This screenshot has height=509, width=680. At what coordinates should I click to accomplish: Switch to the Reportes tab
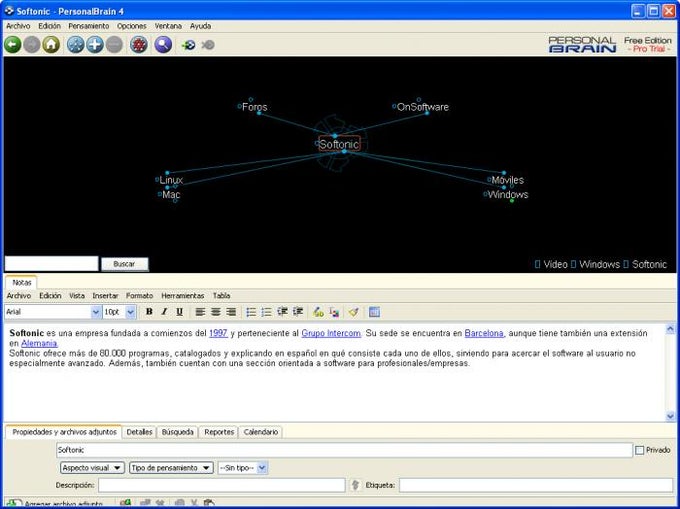pos(219,432)
